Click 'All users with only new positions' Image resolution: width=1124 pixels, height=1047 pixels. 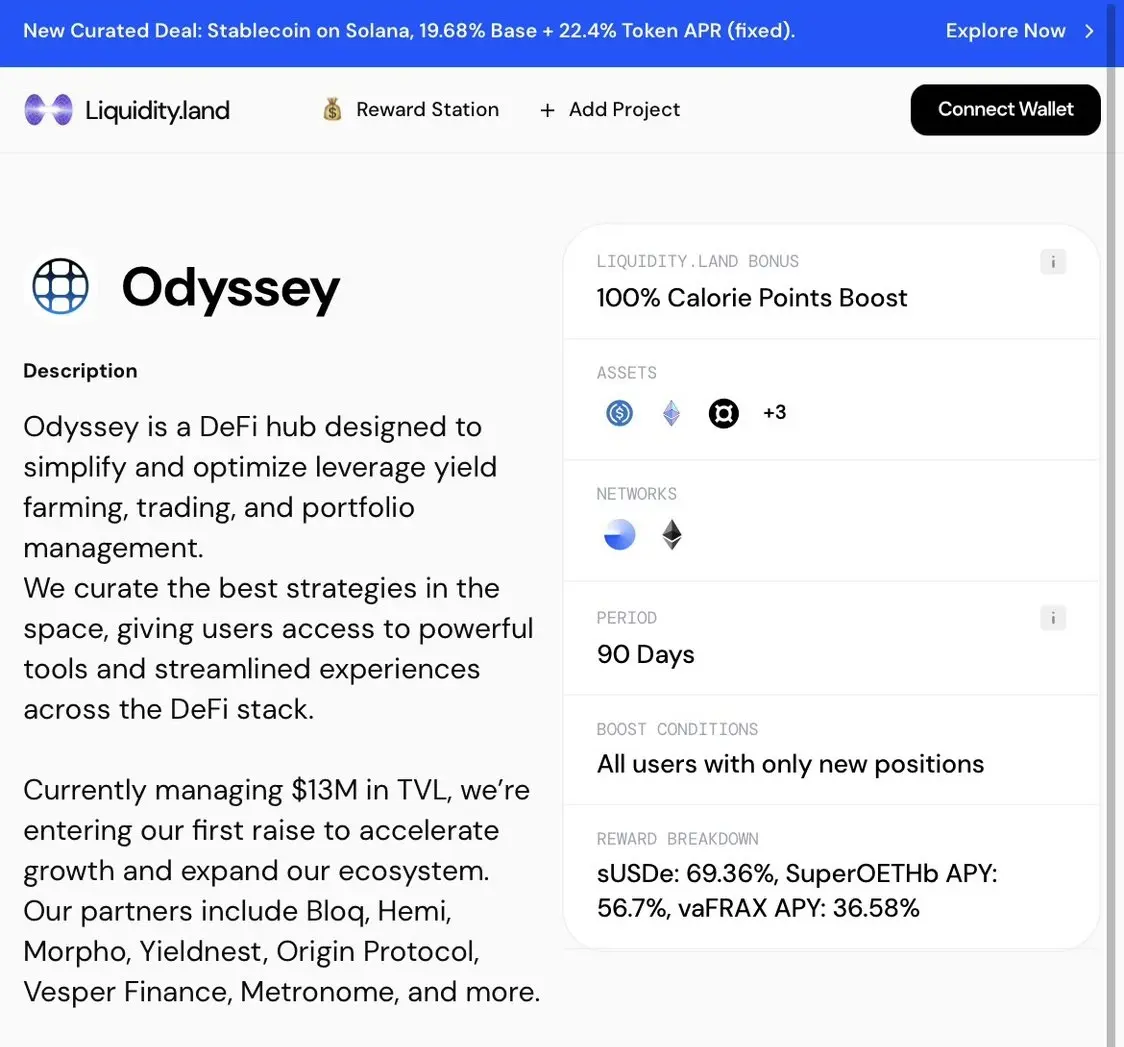790,764
